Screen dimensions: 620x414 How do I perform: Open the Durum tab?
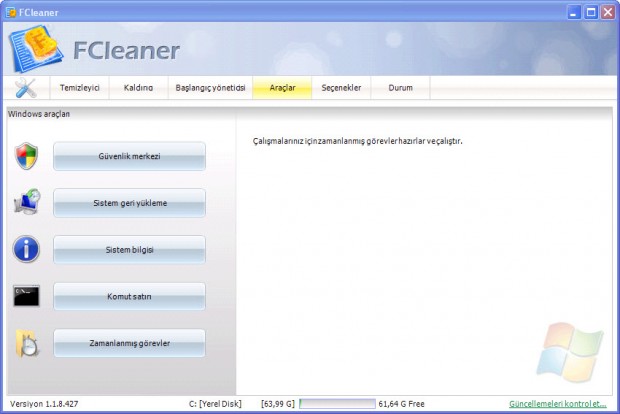pos(400,88)
